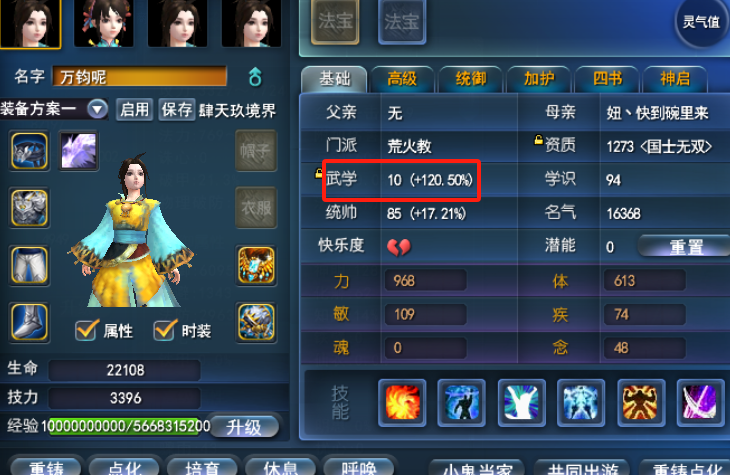Select the fire swirl skill icon
730x475 pixels.
[402, 402]
